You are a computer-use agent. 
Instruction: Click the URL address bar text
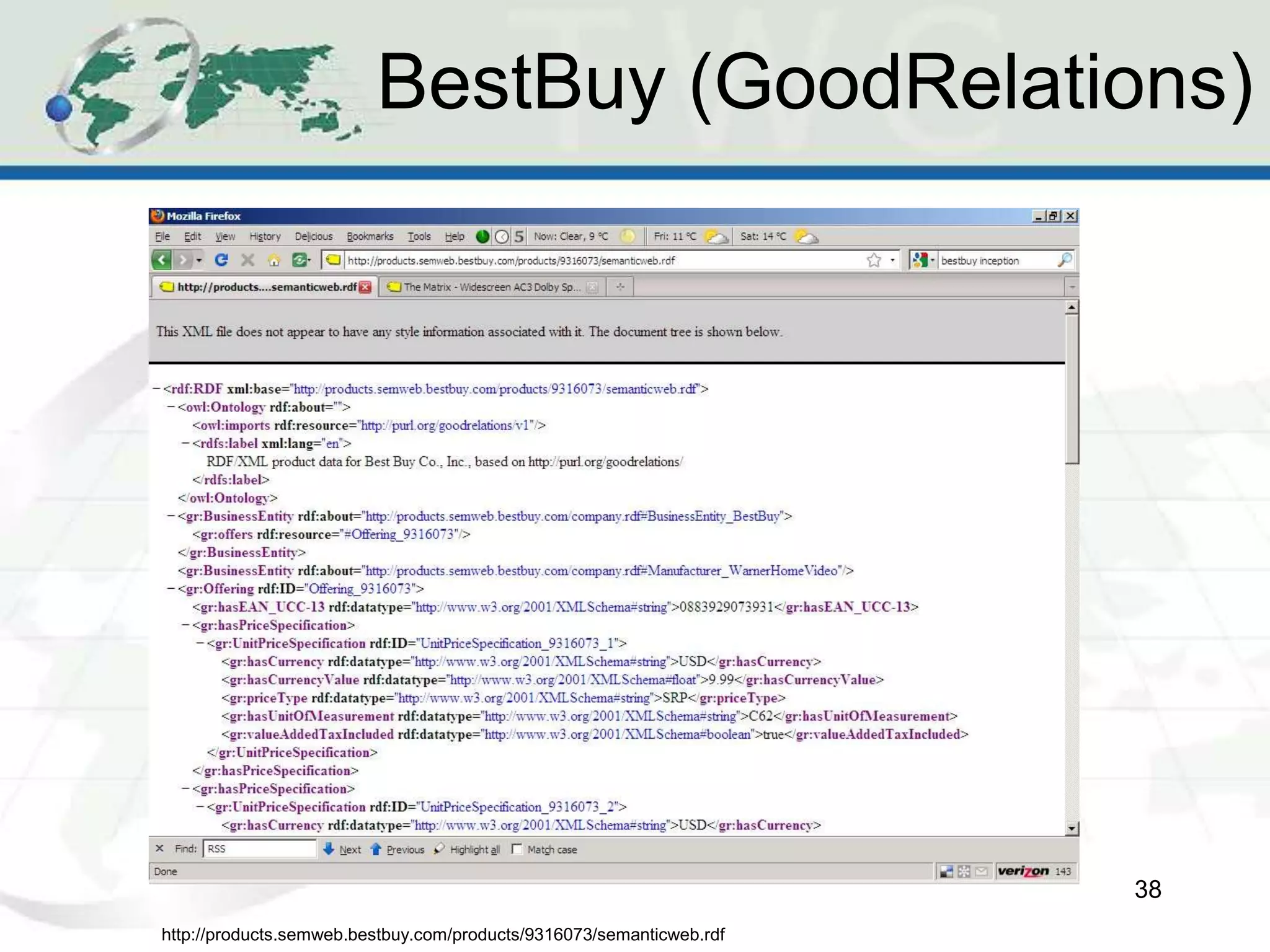tap(511, 261)
